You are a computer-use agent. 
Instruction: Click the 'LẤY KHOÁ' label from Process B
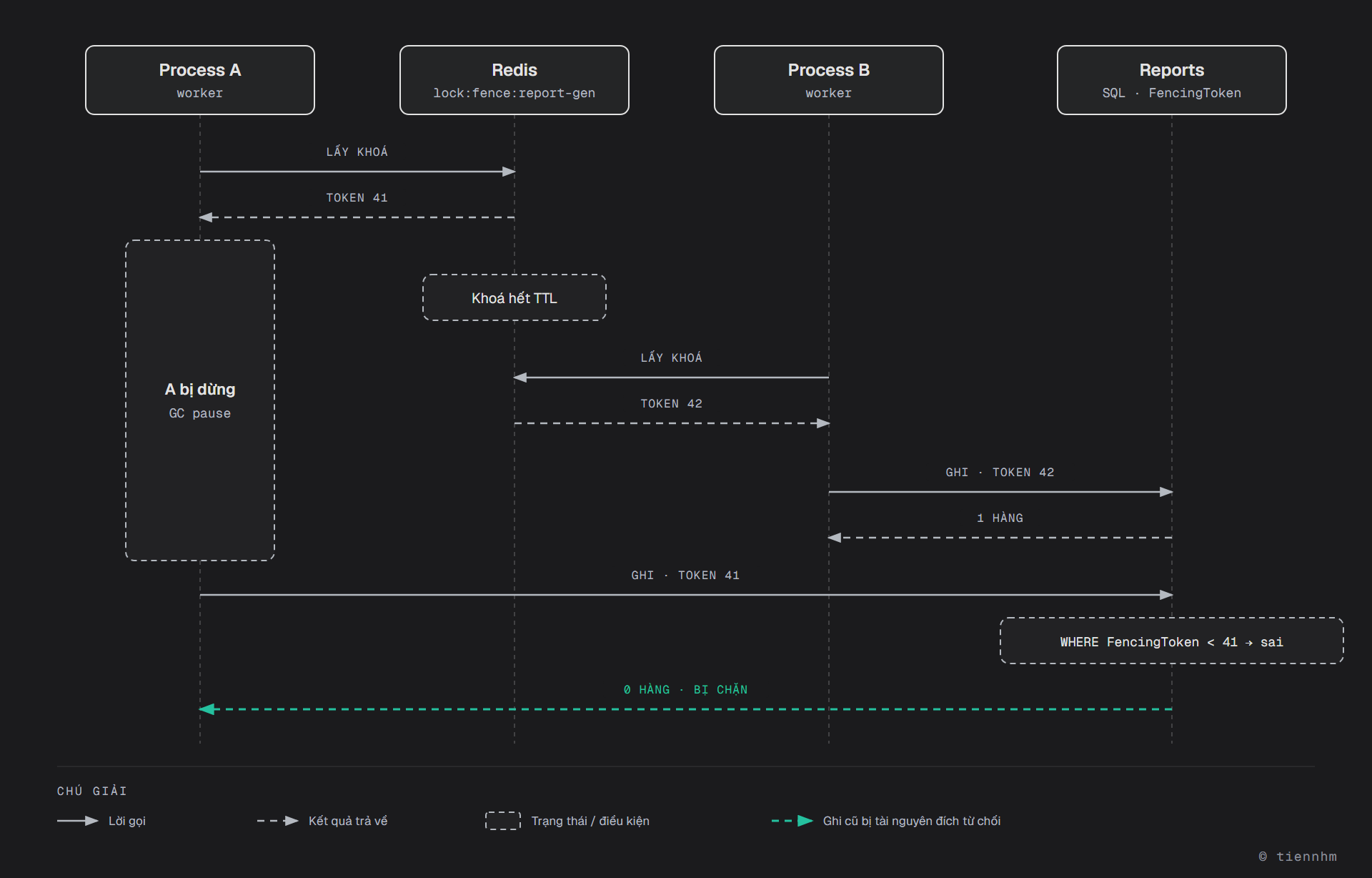click(x=671, y=357)
